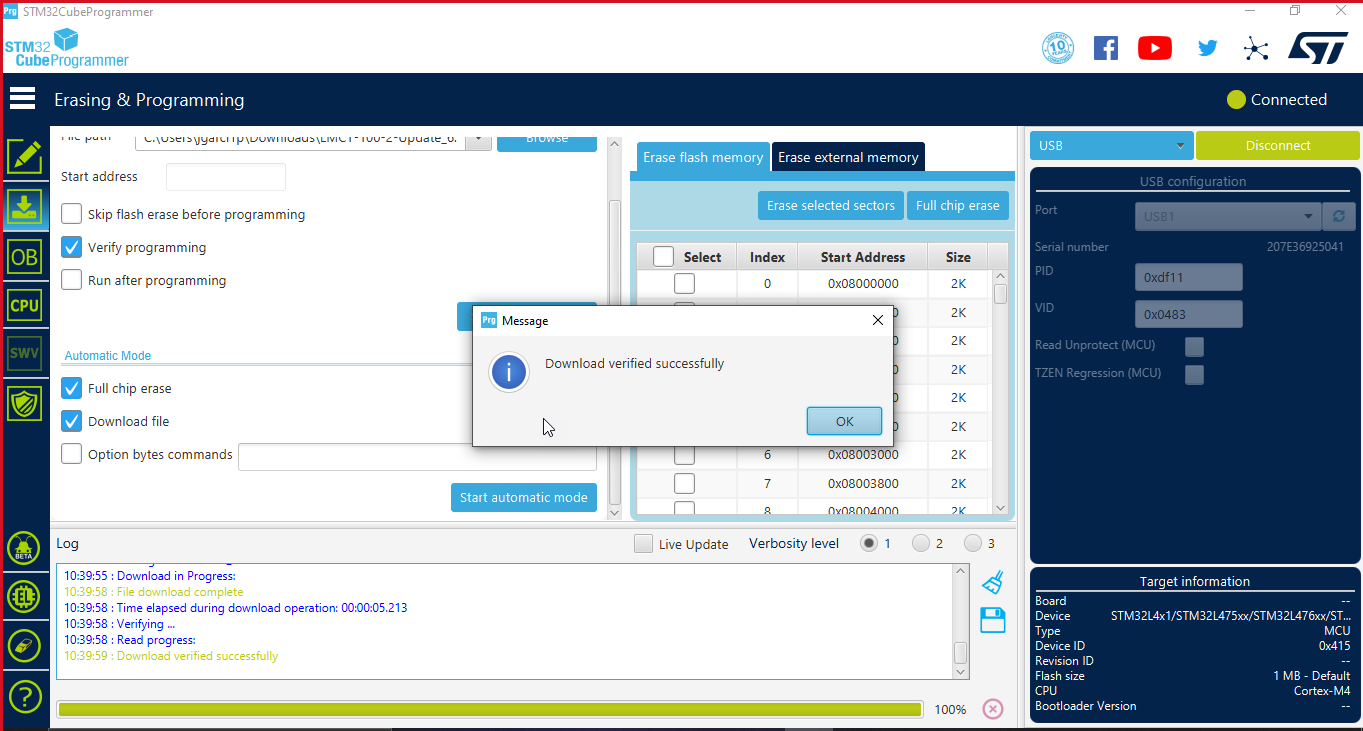This screenshot has height=731, width=1363.
Task: Click the memory edit pencil icon
Action: click(x=24, y=157)
